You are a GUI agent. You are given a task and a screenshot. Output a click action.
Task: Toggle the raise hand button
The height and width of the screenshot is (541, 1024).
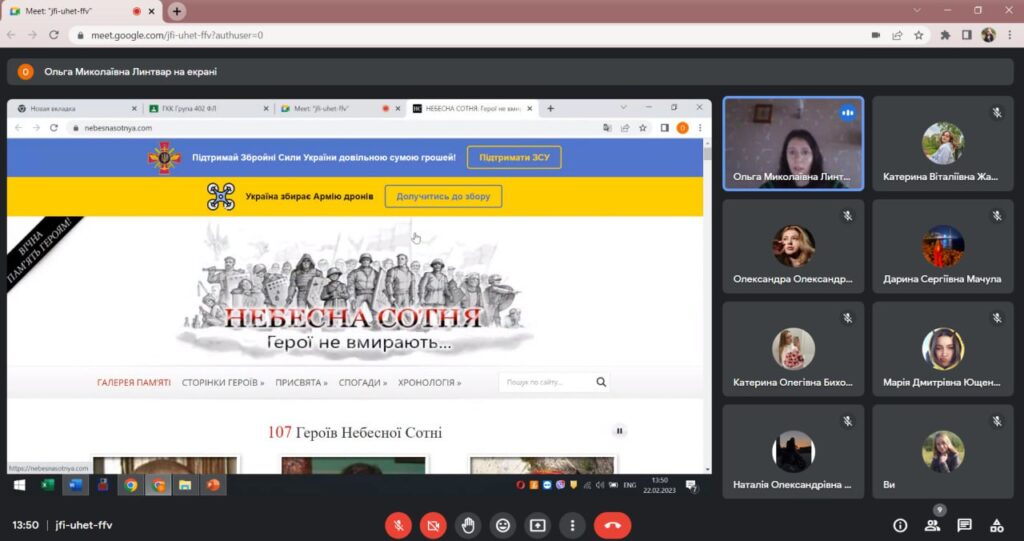pos(468,525)
